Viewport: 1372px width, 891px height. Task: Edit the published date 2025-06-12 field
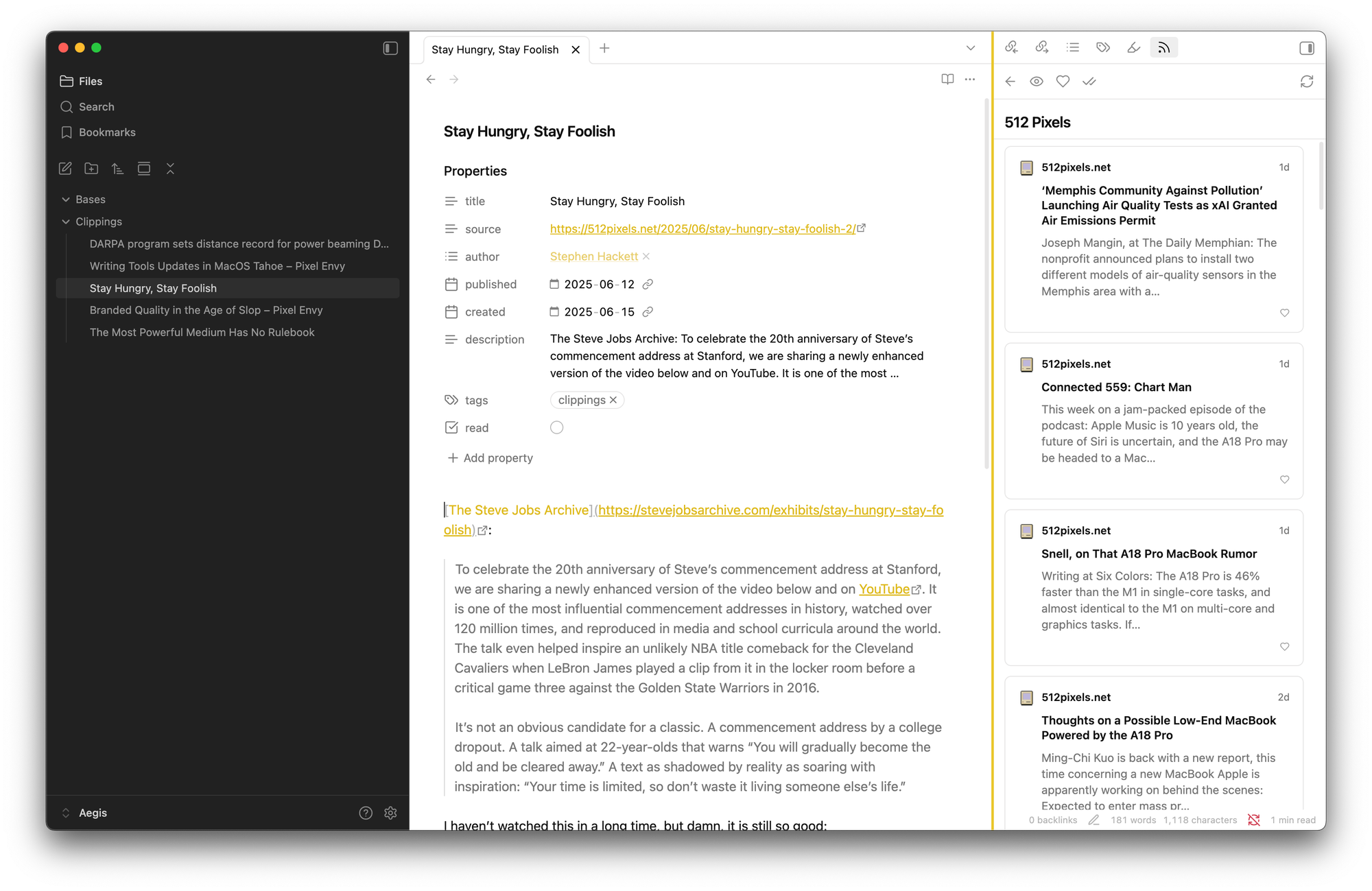coord(599,284)
